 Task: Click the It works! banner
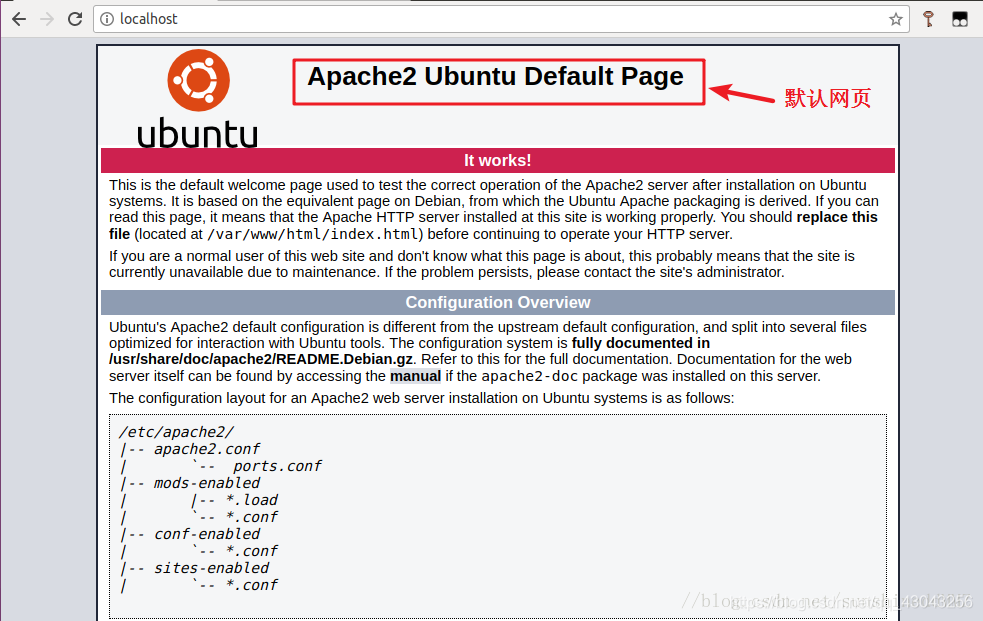point(498,160)
